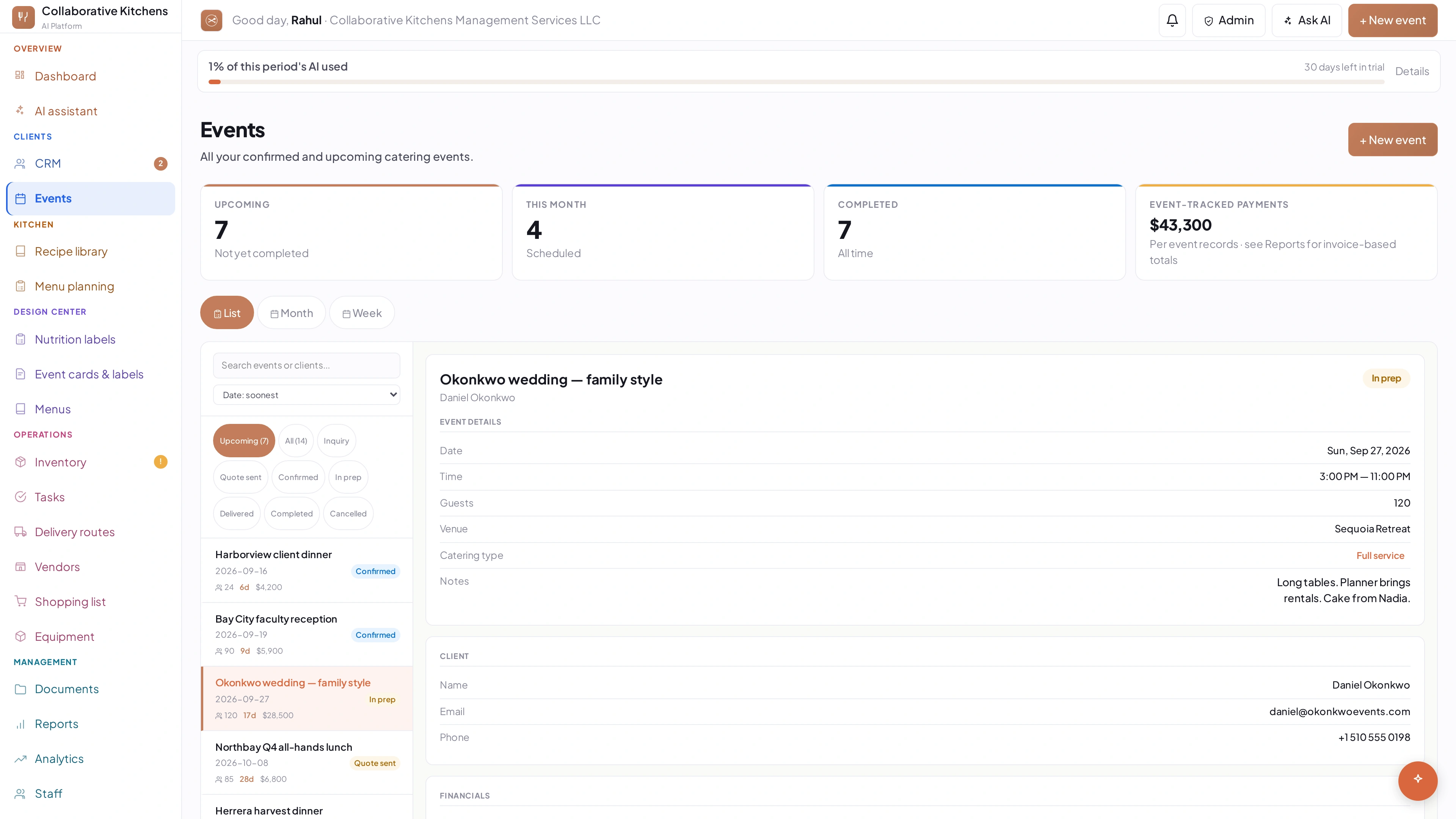Image resolution: width=1456 pixels, height=819 pixels.
Task: Open Recipe library
Action: coord(91,251)
